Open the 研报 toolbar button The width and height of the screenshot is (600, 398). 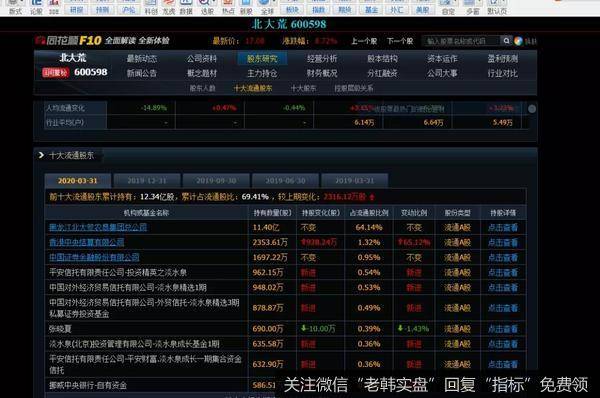point(77,9)
